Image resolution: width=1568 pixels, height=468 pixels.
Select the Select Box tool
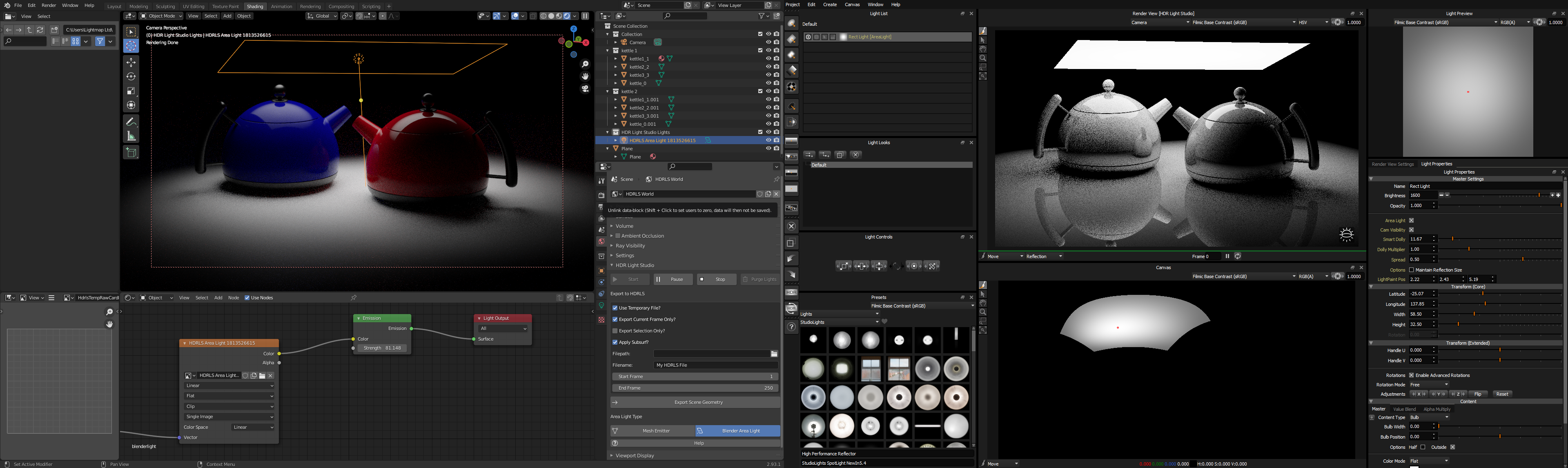(x=131, y=31)
